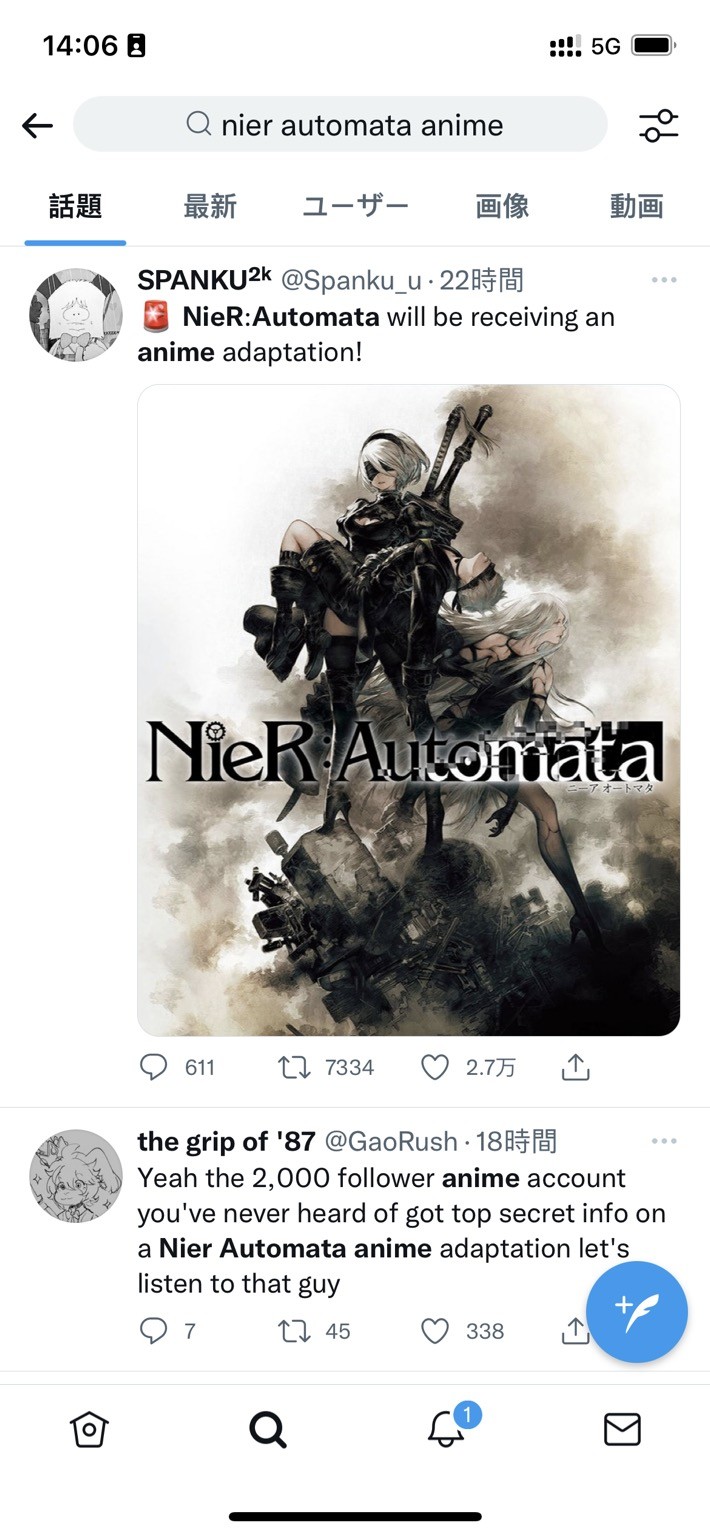710x1536 pixels.
Task: Like SPANKU's NieR:Automata tweet
Action: point(435,1068)
